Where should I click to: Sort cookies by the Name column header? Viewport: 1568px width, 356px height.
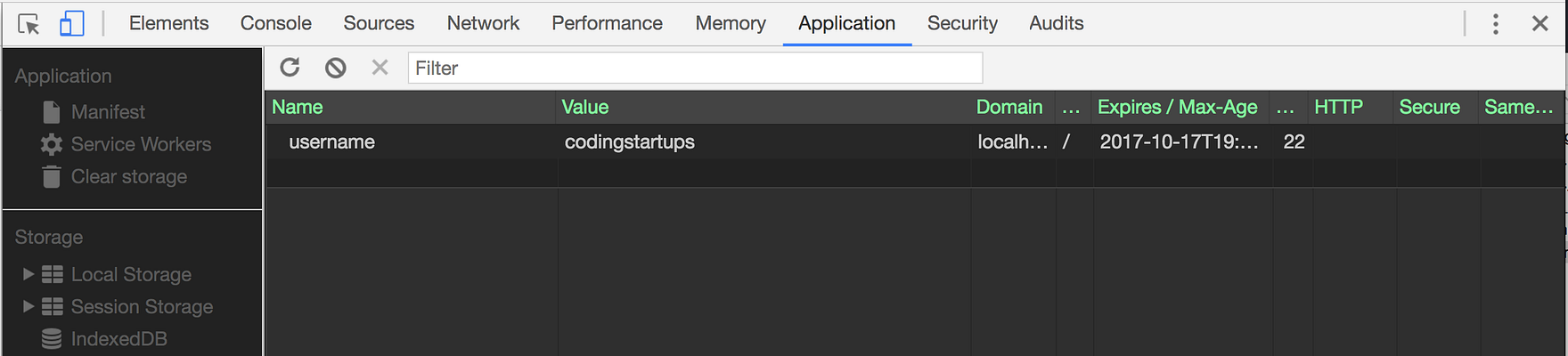(x=298, y=108)
